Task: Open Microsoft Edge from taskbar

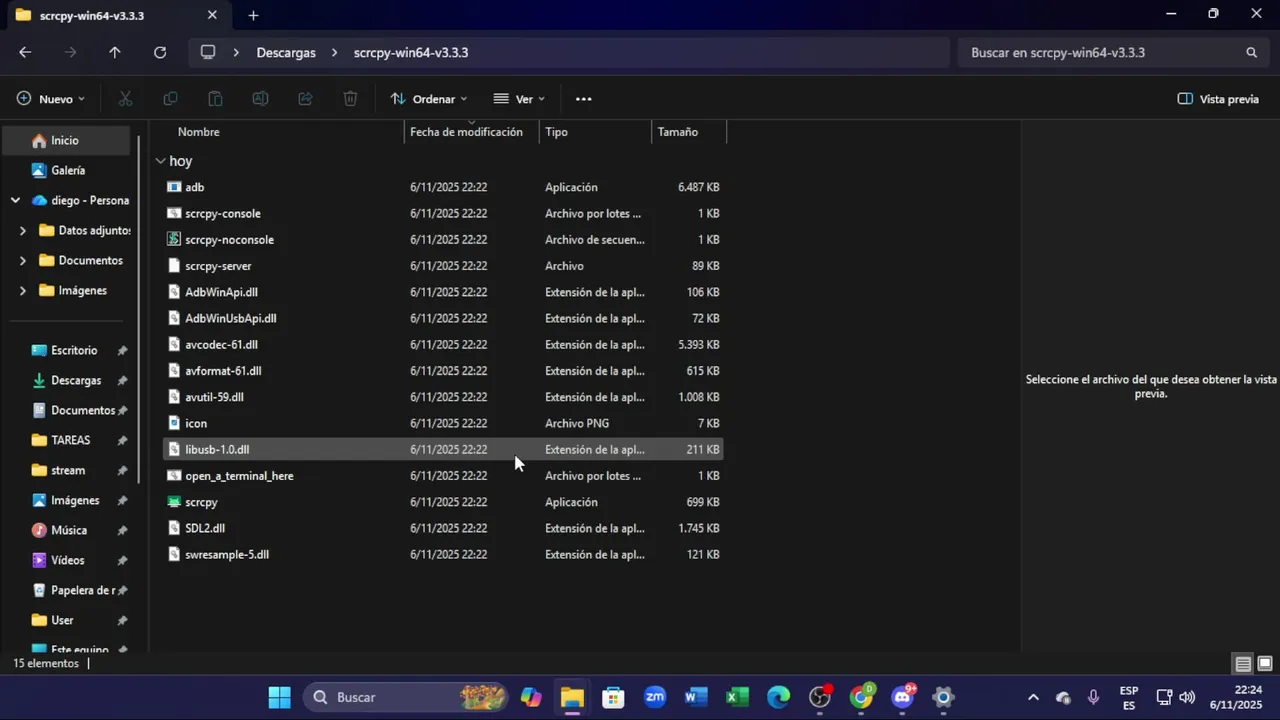Action: [778, 697]
